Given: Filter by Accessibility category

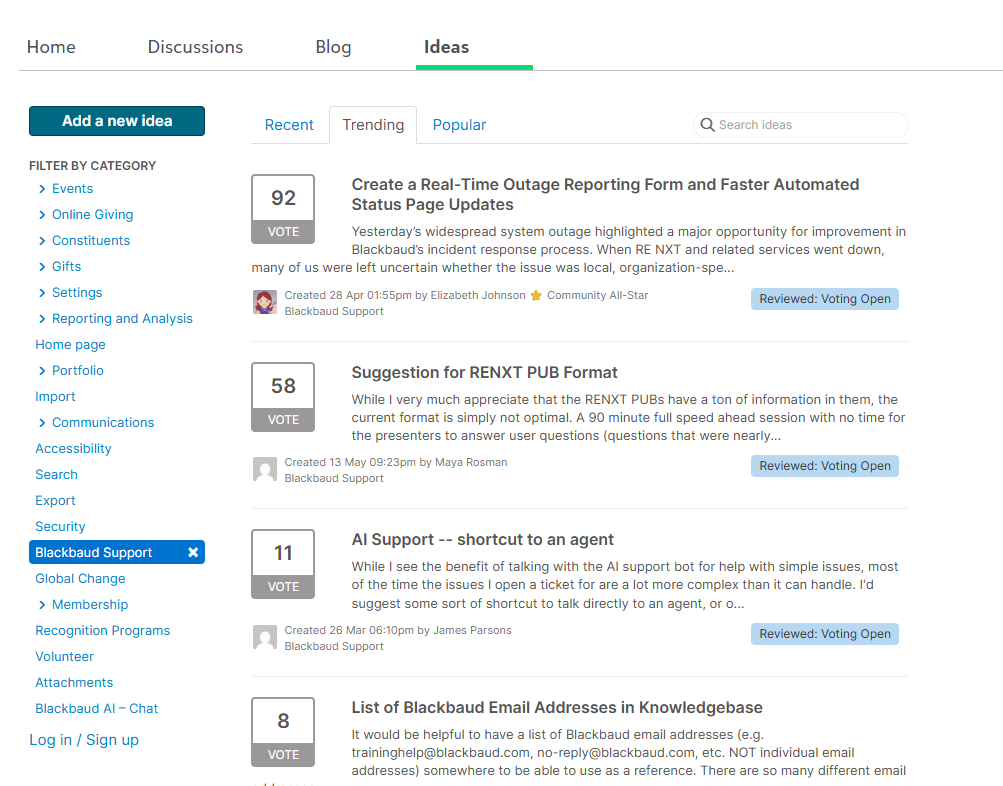Looking at the screenshot, I should (x=73, y=449).
